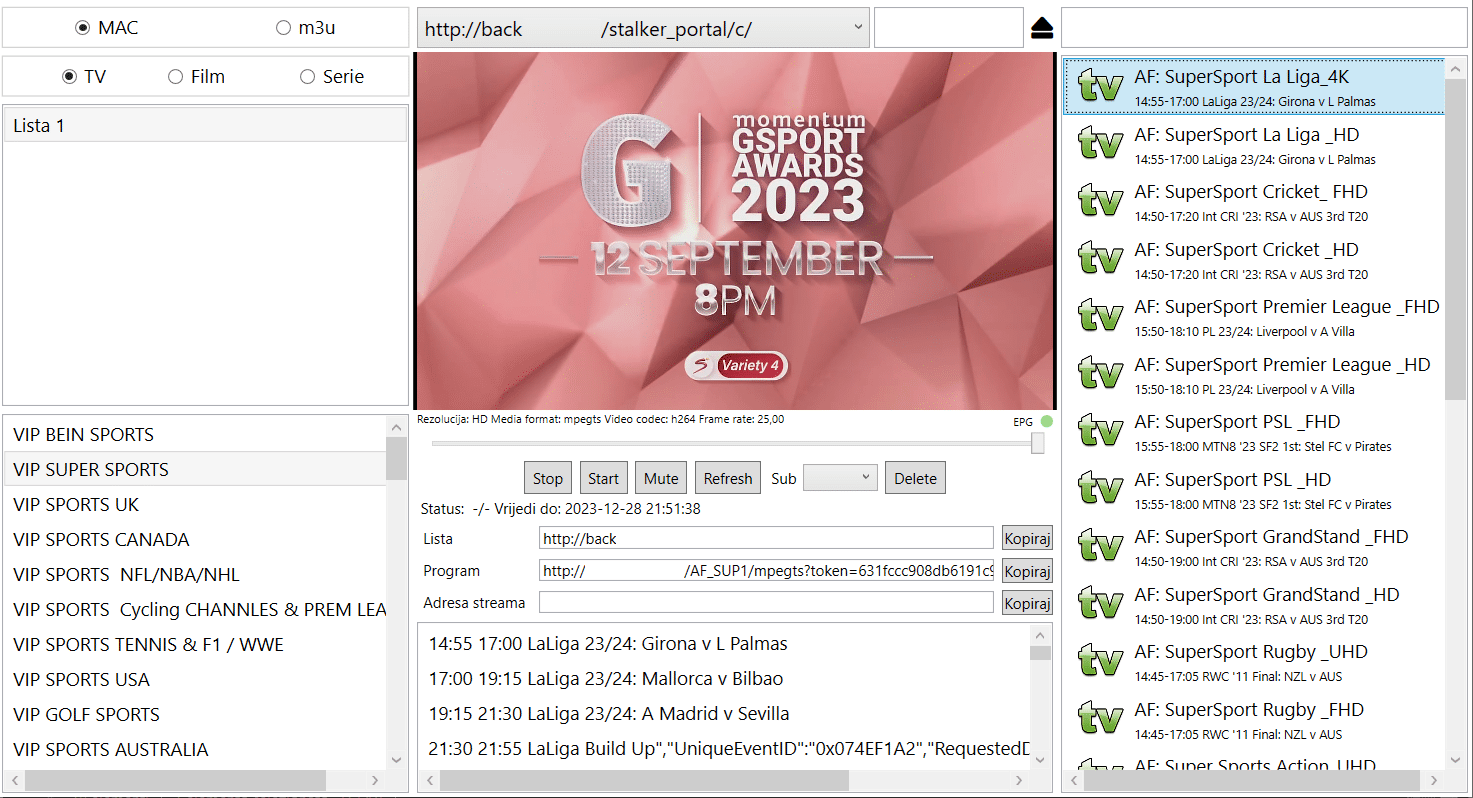Click the green EPG status indicator
Image resolution: width=1473 pixels, height=798 pixels.
[1046, 422]
